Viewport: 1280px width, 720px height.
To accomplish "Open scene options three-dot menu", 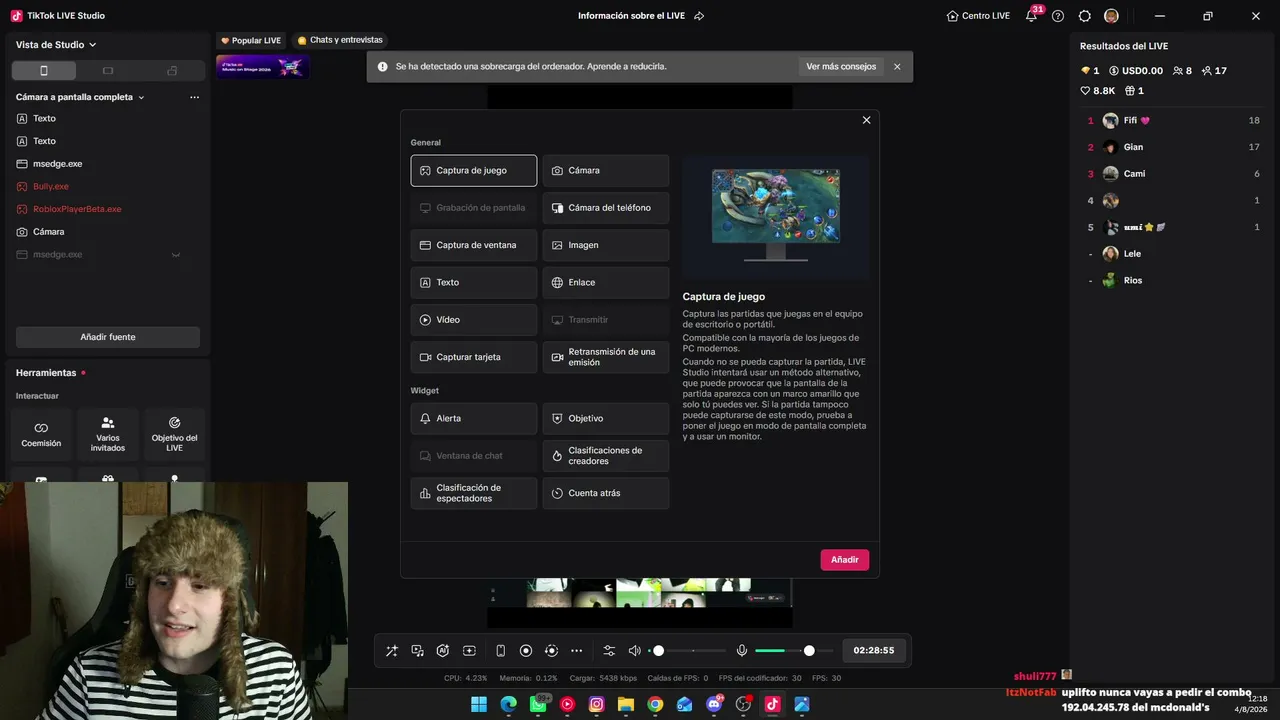I will (x=194, y=97).
